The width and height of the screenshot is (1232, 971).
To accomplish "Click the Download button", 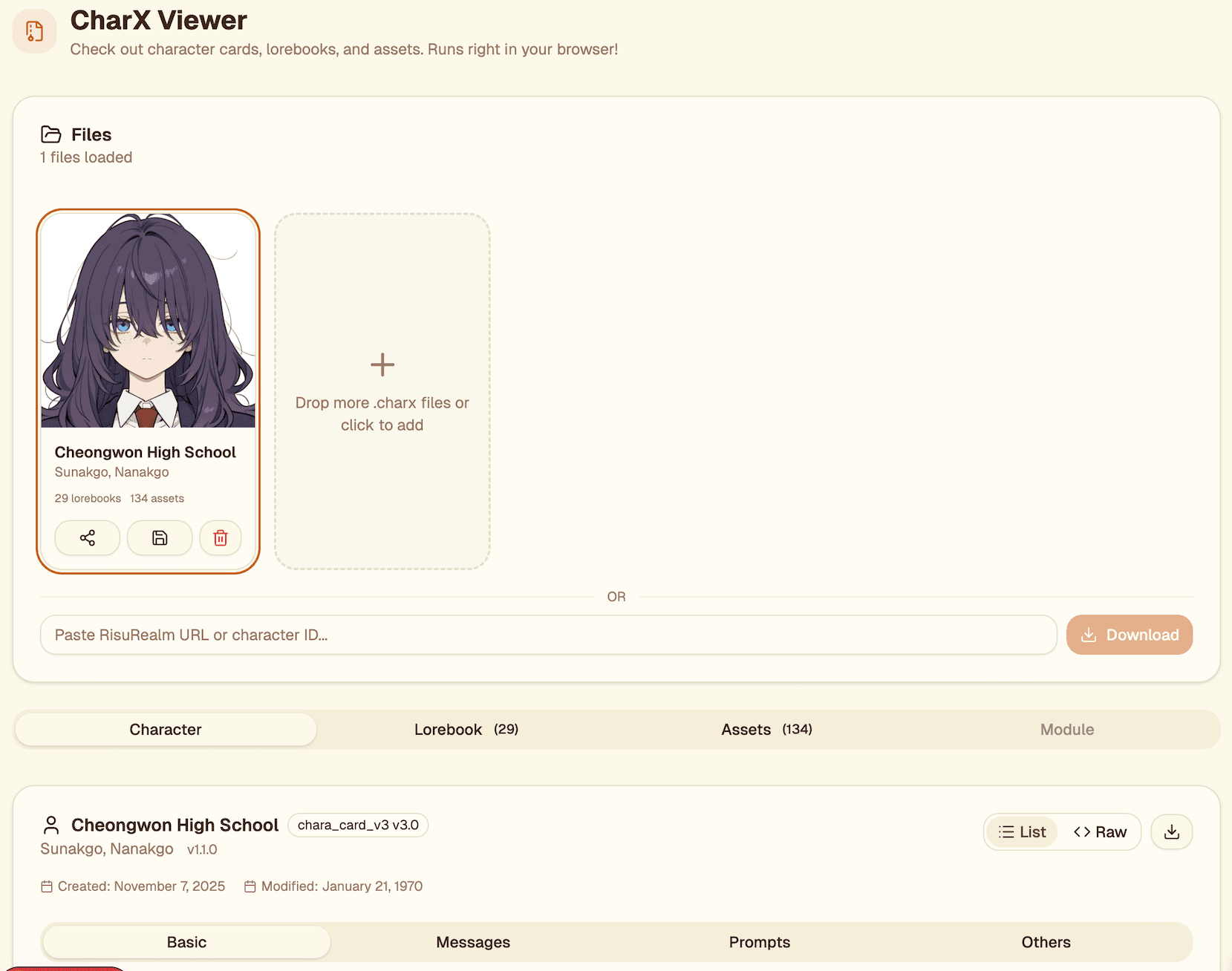I will click(1129, 635).
